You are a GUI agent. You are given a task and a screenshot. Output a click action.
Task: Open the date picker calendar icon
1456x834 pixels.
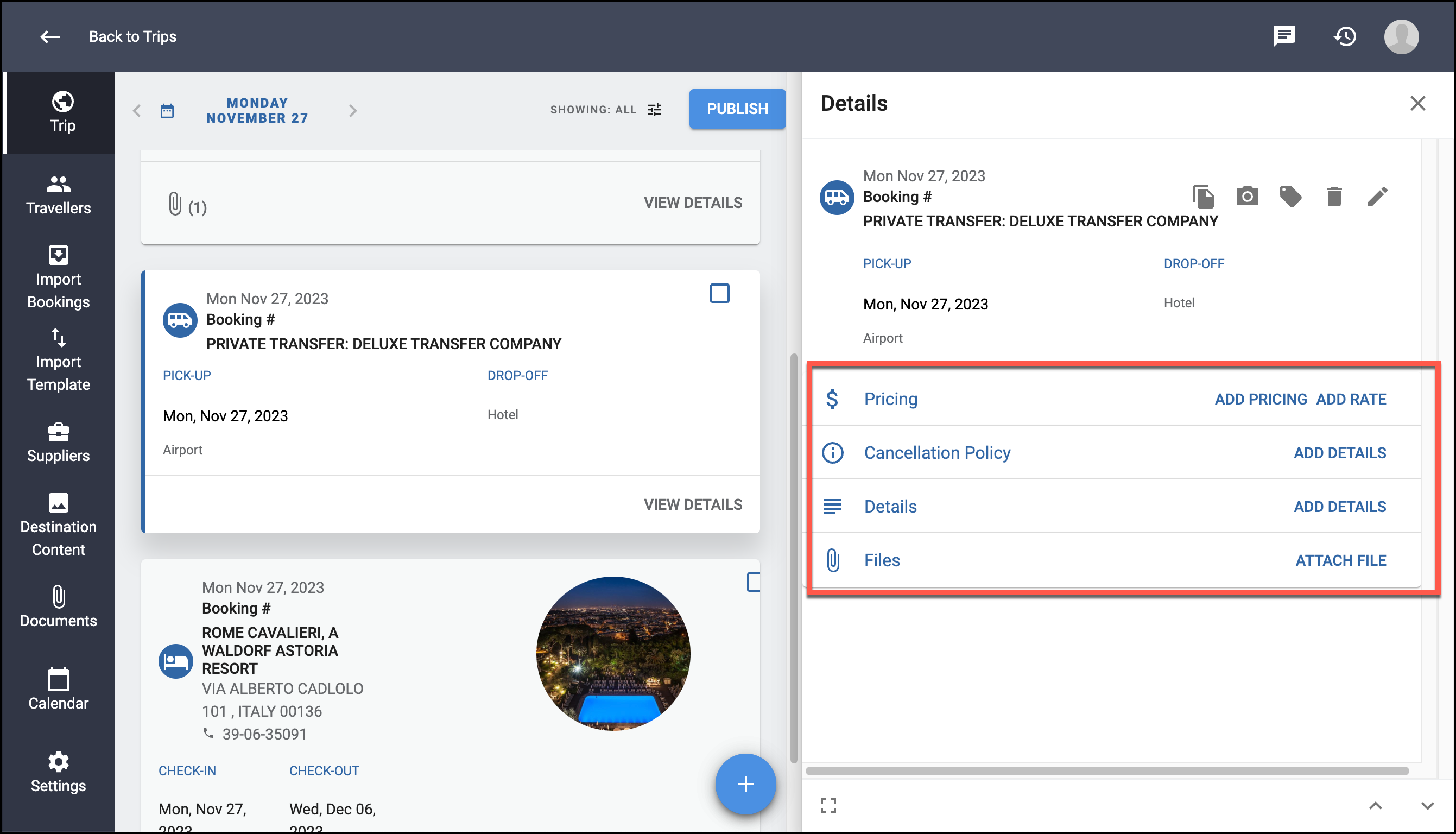(x=167, y=111)
